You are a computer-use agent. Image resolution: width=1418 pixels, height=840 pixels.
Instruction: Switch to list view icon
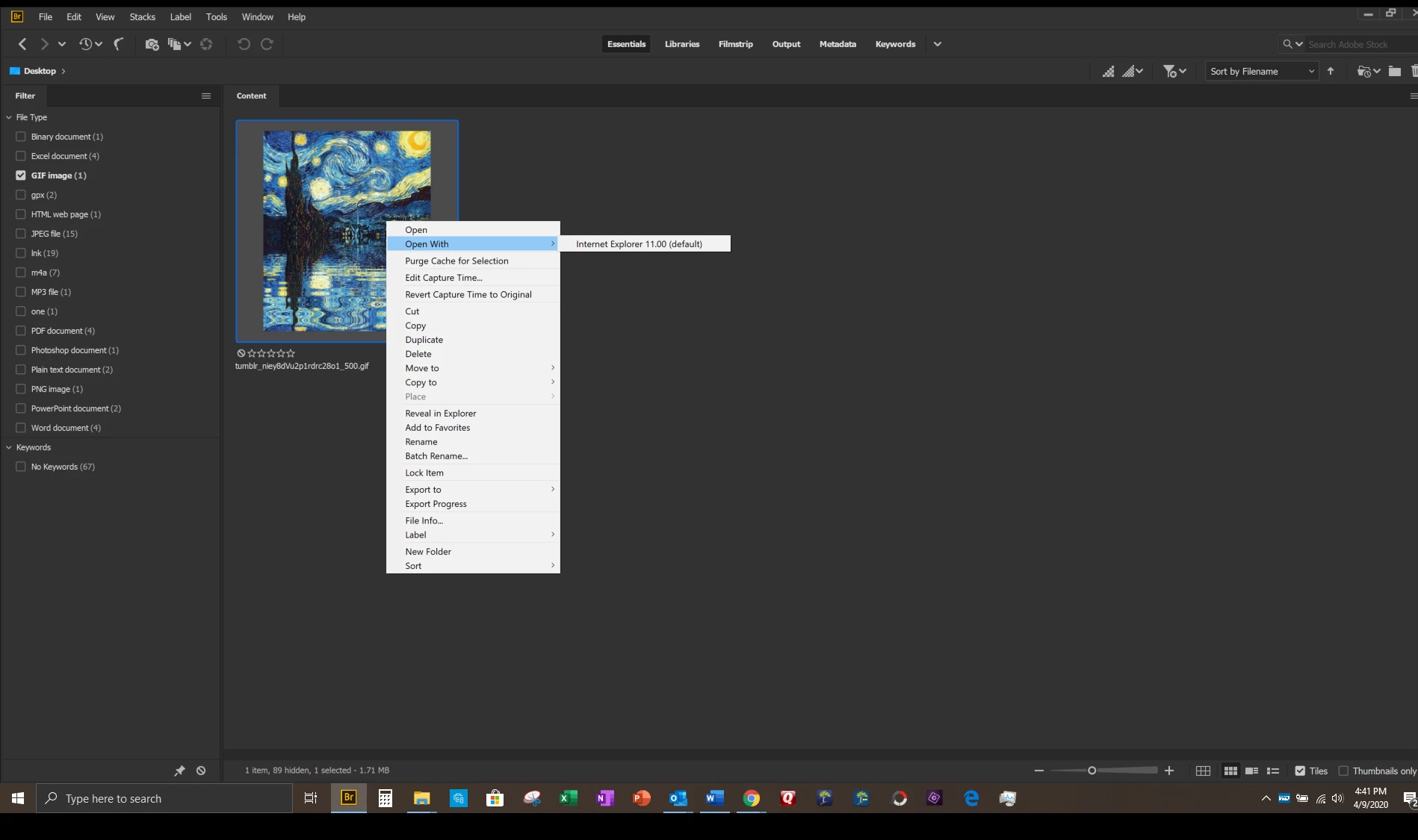click(x=1273, y=771)
